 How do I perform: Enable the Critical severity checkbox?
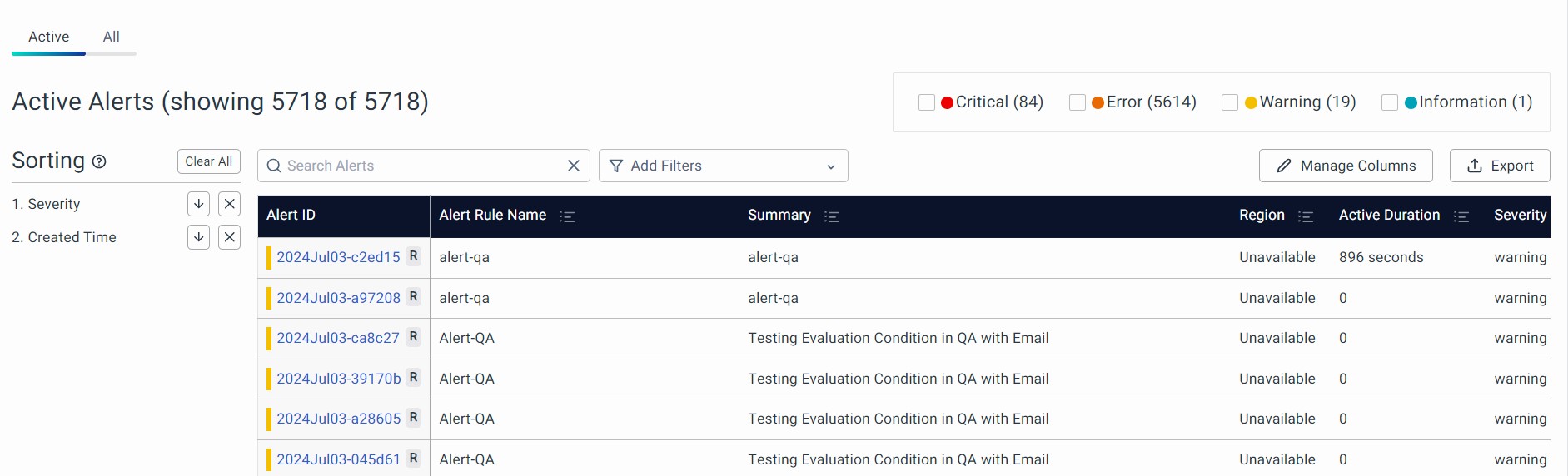[x=926, y=102]
